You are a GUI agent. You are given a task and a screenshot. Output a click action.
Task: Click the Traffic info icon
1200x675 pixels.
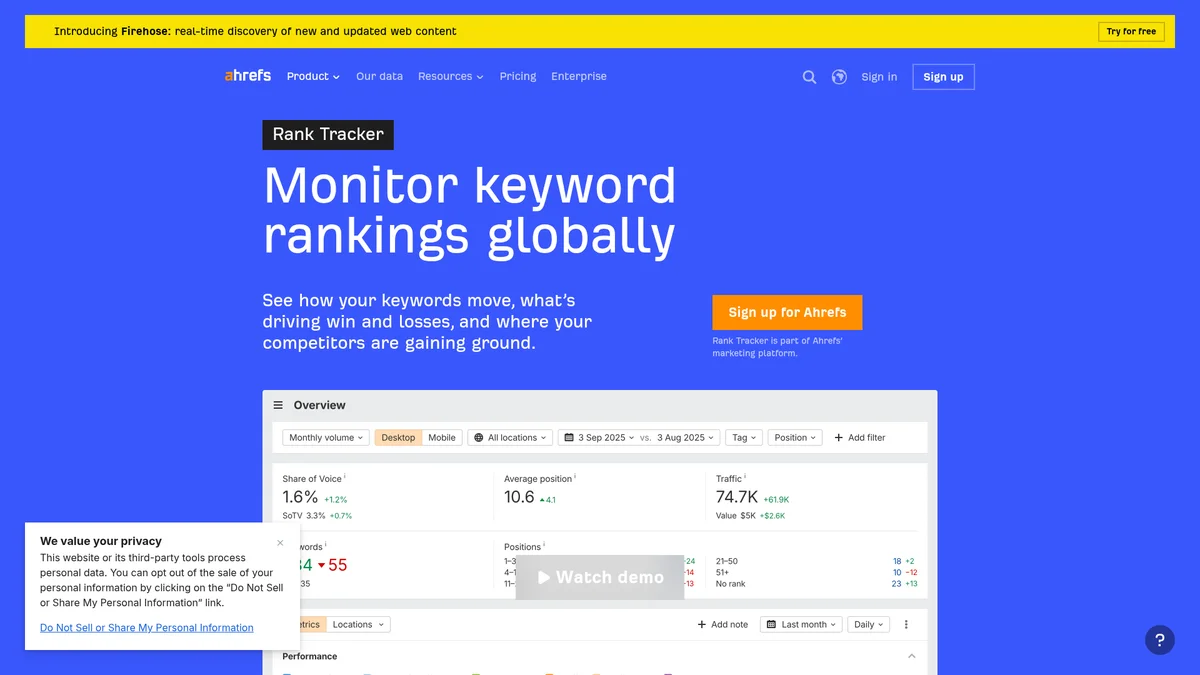[746, 478]
